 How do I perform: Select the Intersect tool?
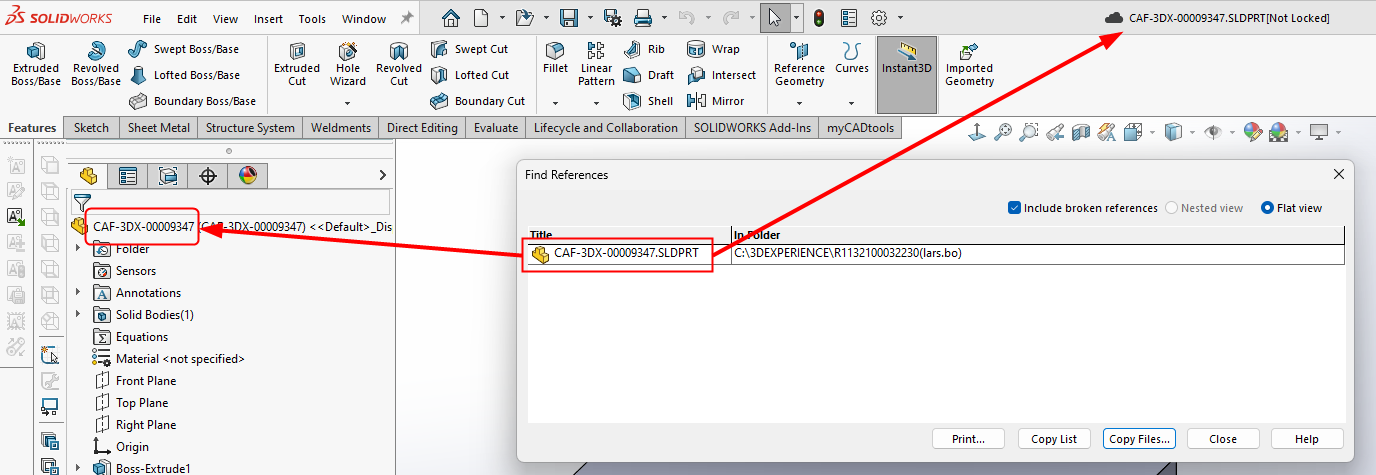pyautogui.click(x=721, y=75)
